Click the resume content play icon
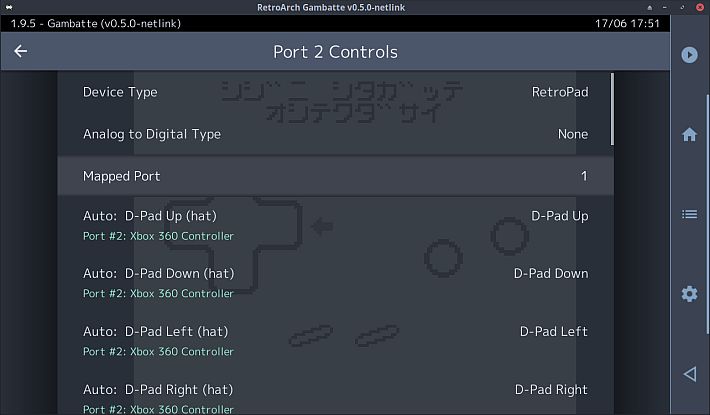The image size is (710, 415). (x=689, y=55)
